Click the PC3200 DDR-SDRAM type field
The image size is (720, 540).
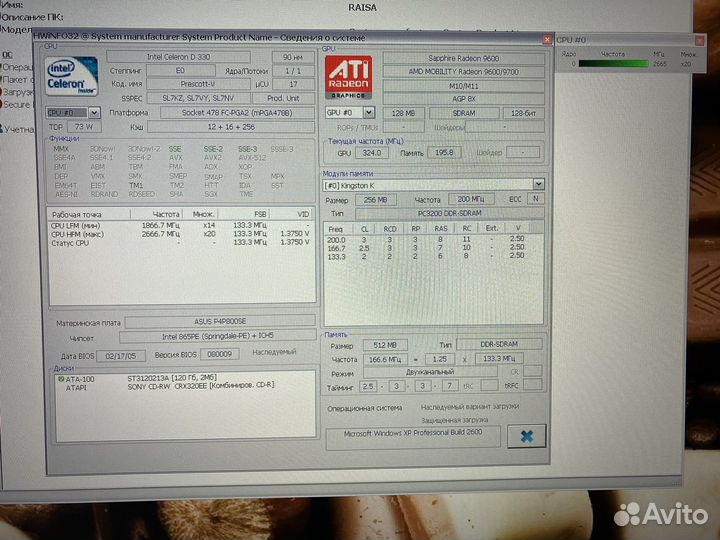coord(450,214)
